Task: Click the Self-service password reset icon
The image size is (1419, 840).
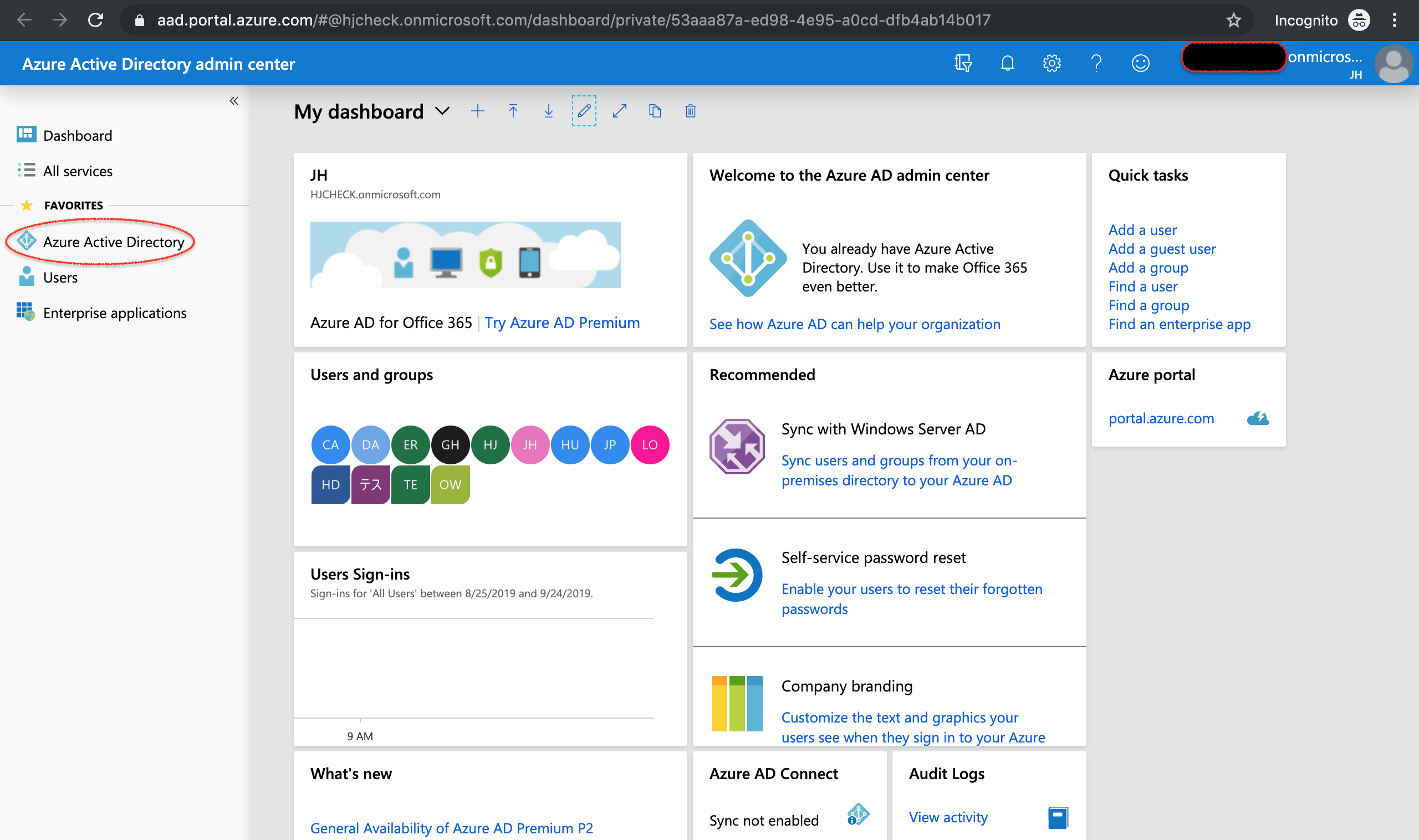Action: point(737,575)
